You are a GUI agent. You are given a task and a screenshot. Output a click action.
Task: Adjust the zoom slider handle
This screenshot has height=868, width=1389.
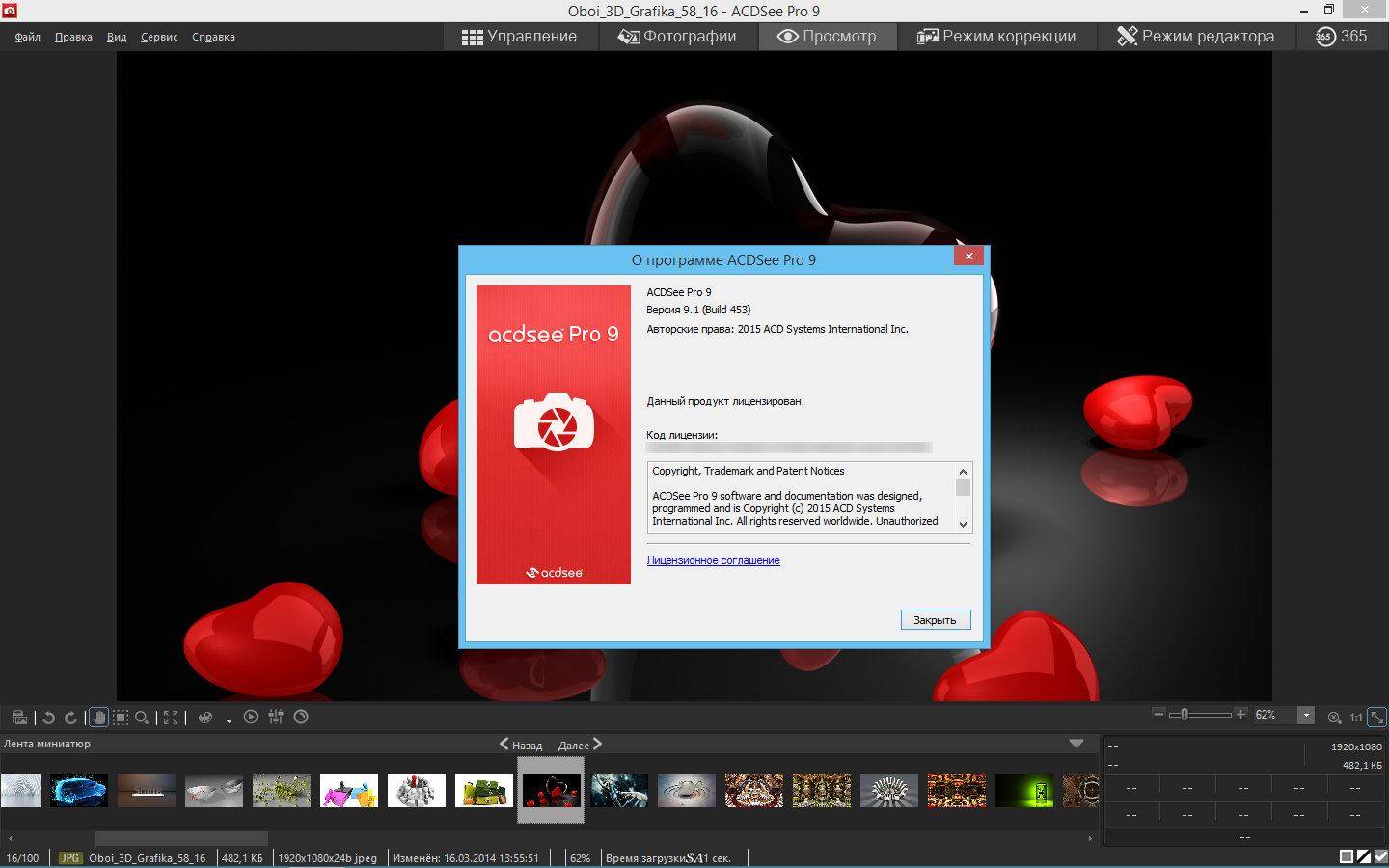click(1185, 715)
